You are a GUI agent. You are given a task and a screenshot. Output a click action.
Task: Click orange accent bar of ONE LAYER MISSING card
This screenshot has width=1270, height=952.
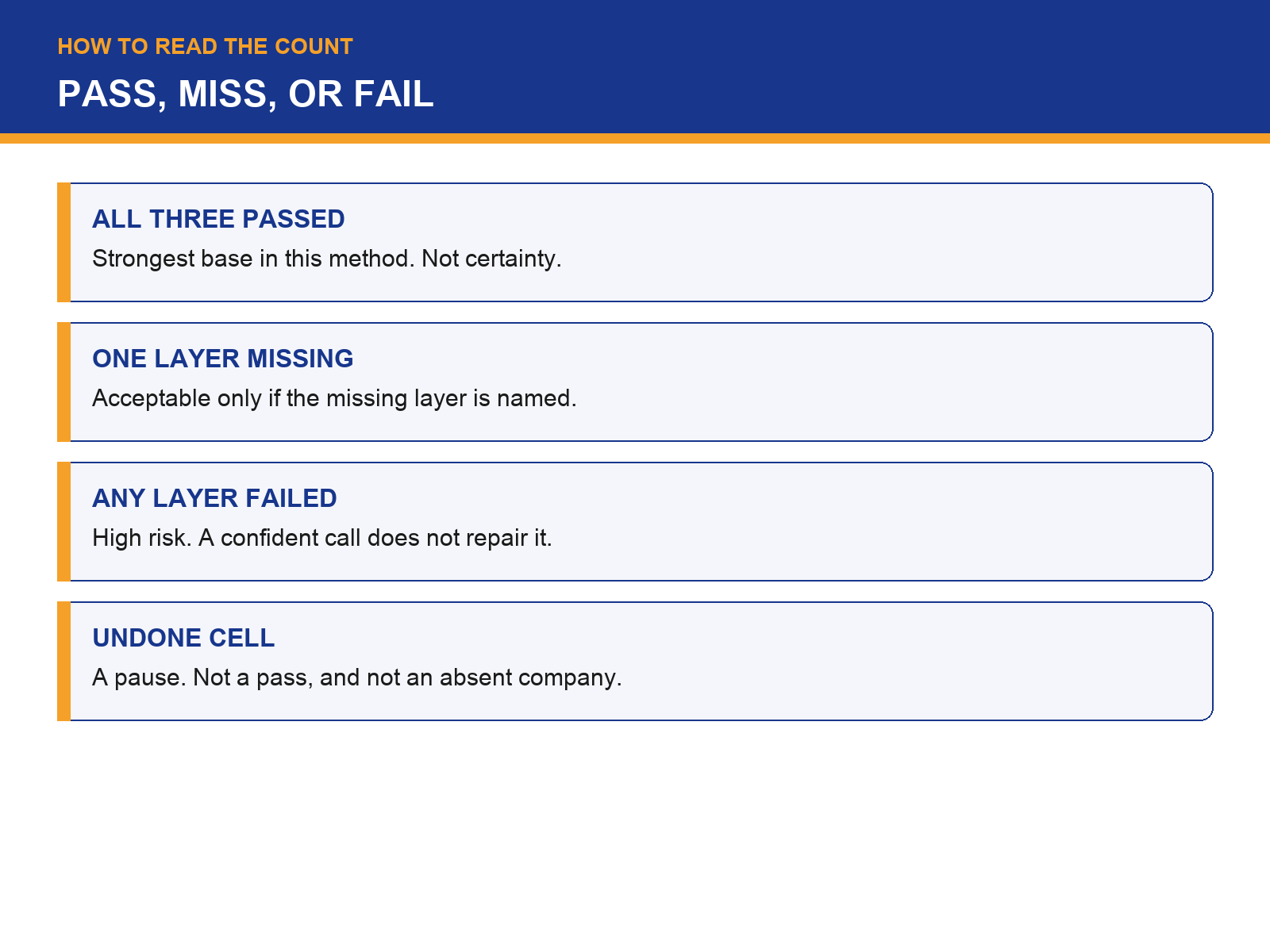click(63, 382)
